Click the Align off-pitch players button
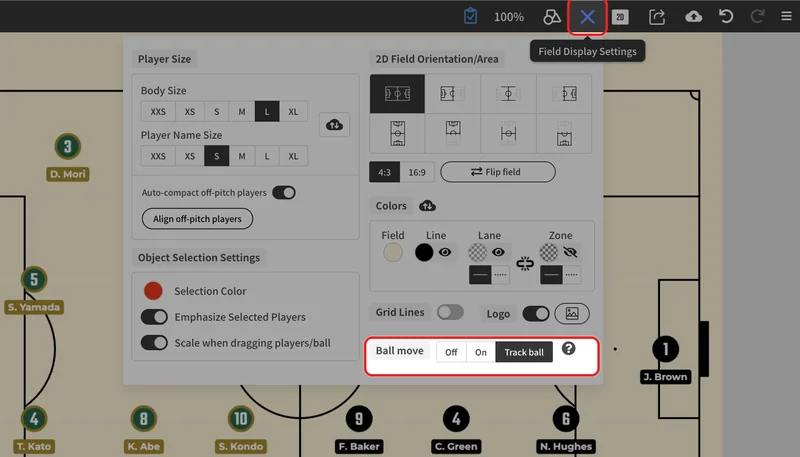The width and height of the screenshot is (800, 457). (197, 219)
